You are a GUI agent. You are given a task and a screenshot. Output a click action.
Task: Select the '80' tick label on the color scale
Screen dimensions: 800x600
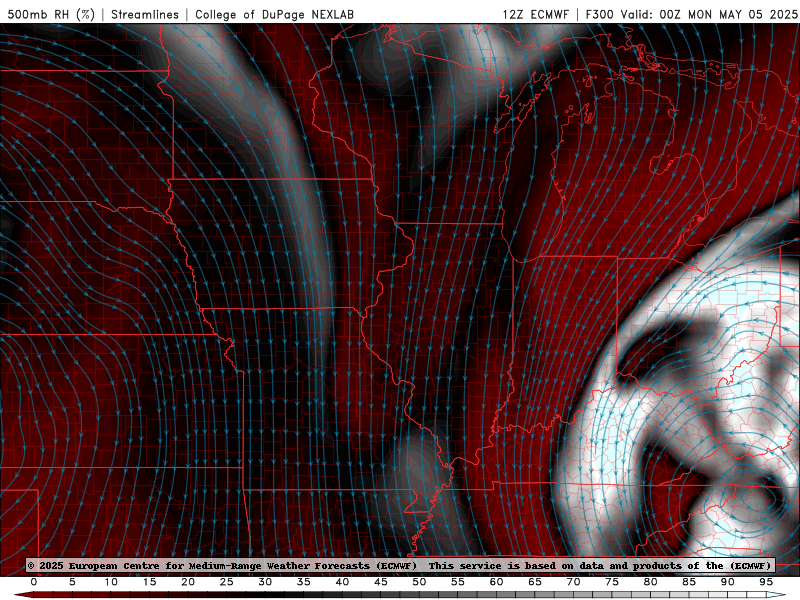pyautogui.click(x=651, y=582)
